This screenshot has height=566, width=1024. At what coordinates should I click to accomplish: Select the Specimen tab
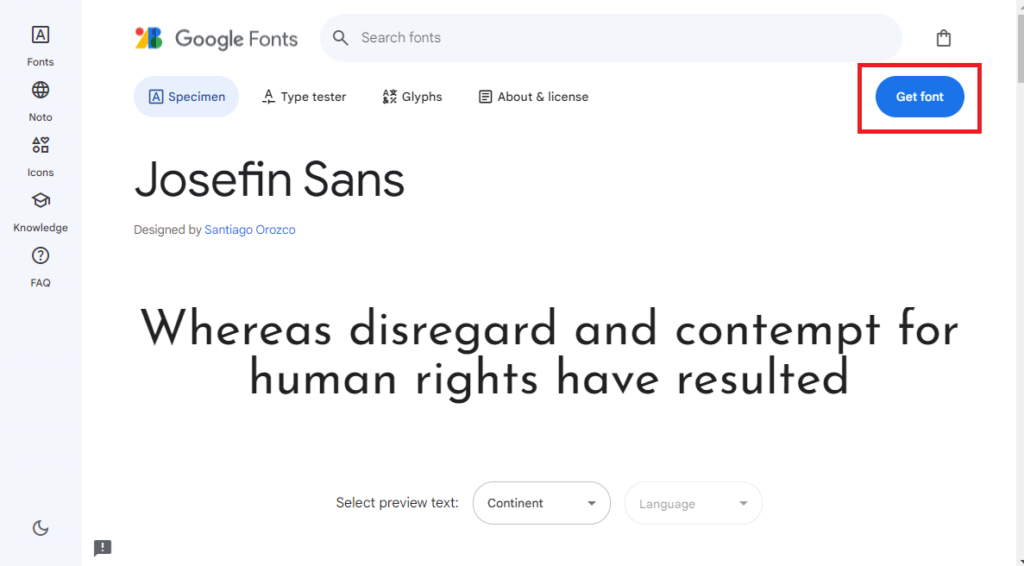click(x=186, y=97)
